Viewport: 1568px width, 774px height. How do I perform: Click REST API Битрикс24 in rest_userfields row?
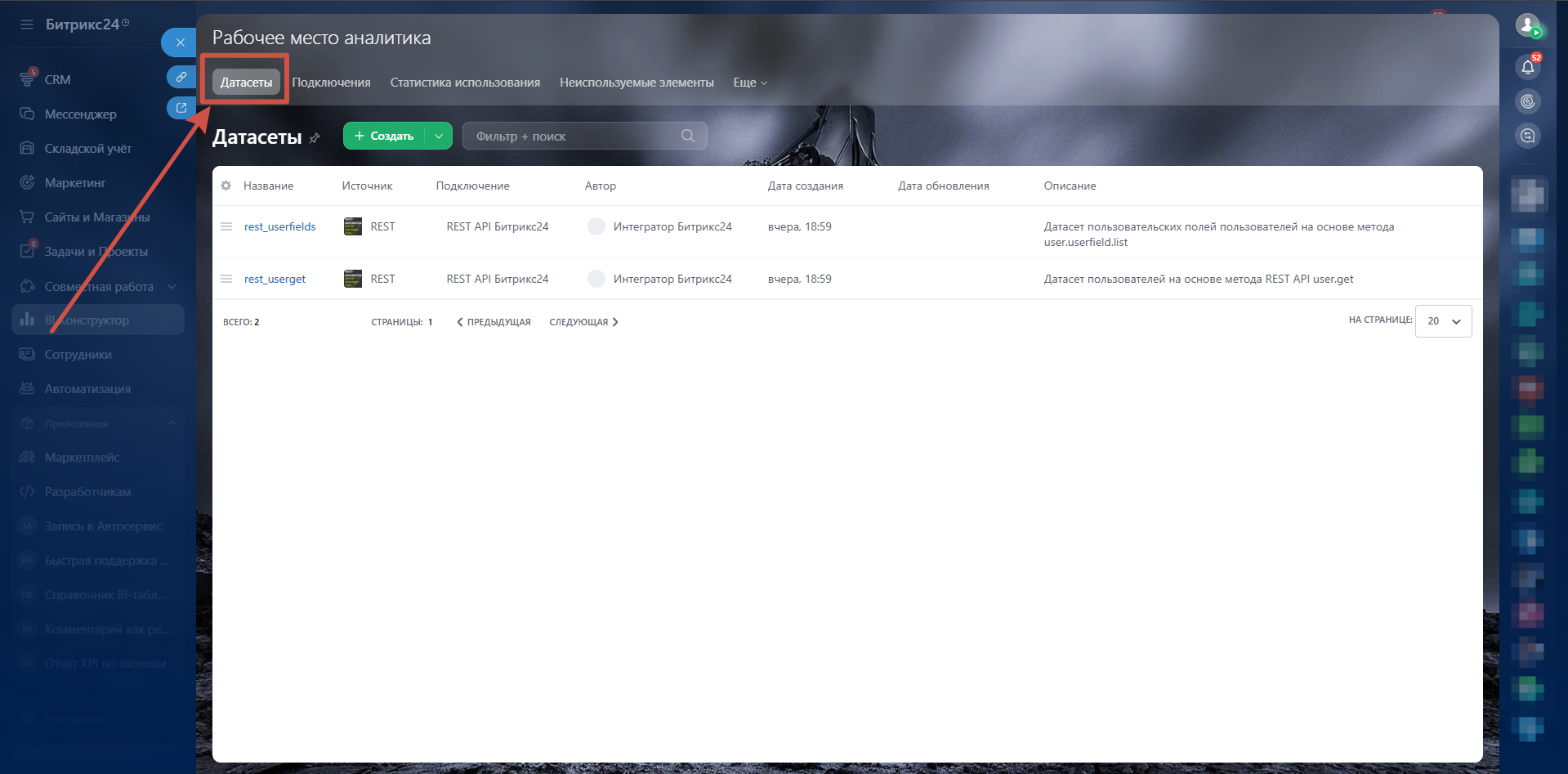(x=498, y=226)
